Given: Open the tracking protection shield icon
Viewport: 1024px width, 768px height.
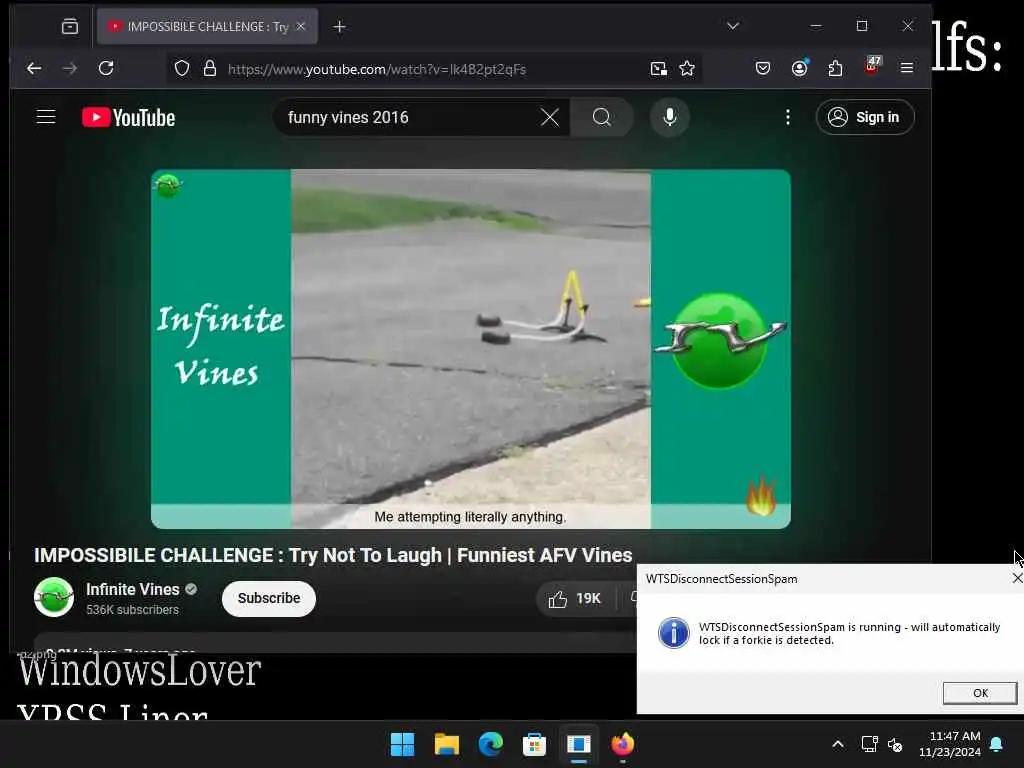Looking at the screenshot, I should [182, 69].
